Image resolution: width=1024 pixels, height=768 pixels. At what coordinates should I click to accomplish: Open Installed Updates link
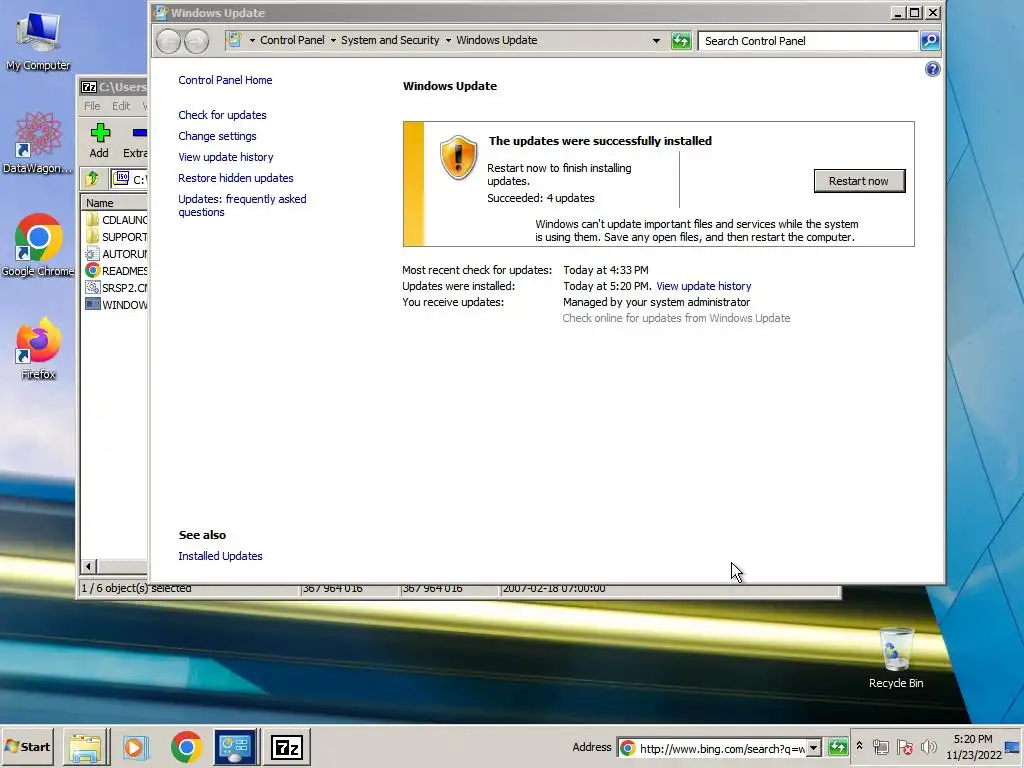220,556
